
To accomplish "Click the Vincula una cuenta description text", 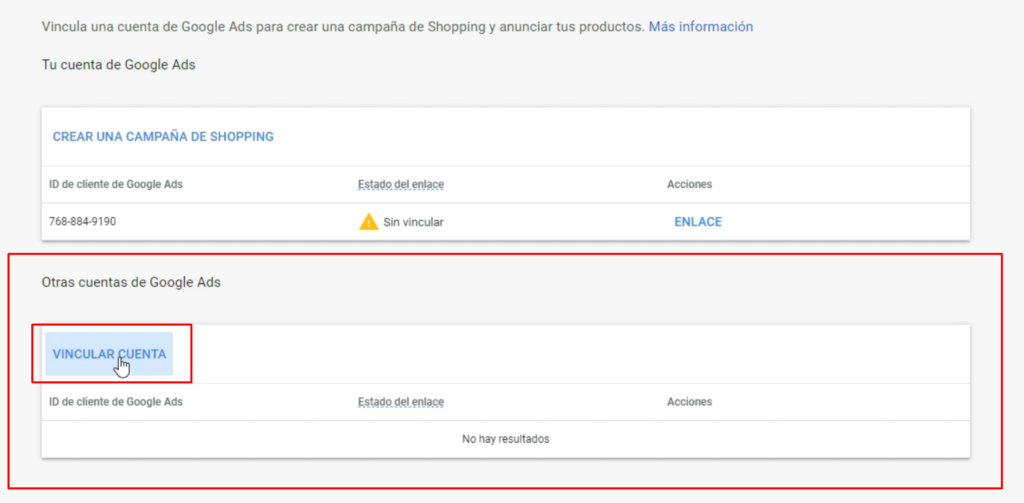I will [343, 27].
